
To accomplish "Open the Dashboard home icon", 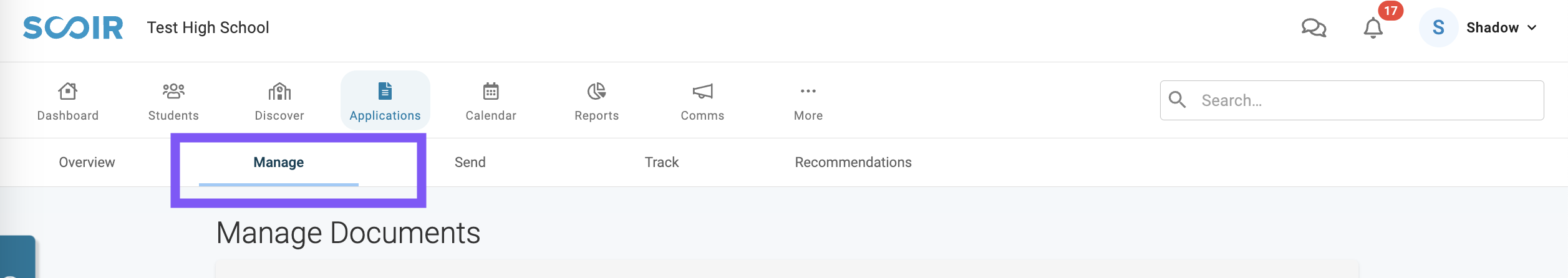I will [x=67, y=92].
